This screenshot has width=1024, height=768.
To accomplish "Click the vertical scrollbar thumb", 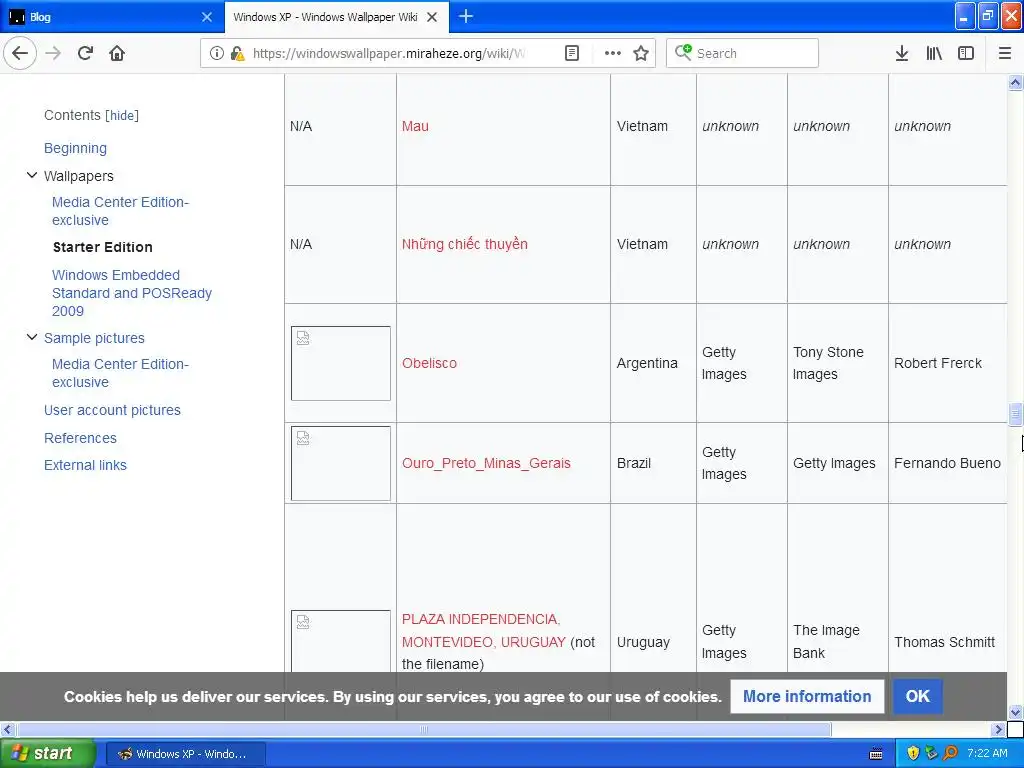I will click(1015, 414).
